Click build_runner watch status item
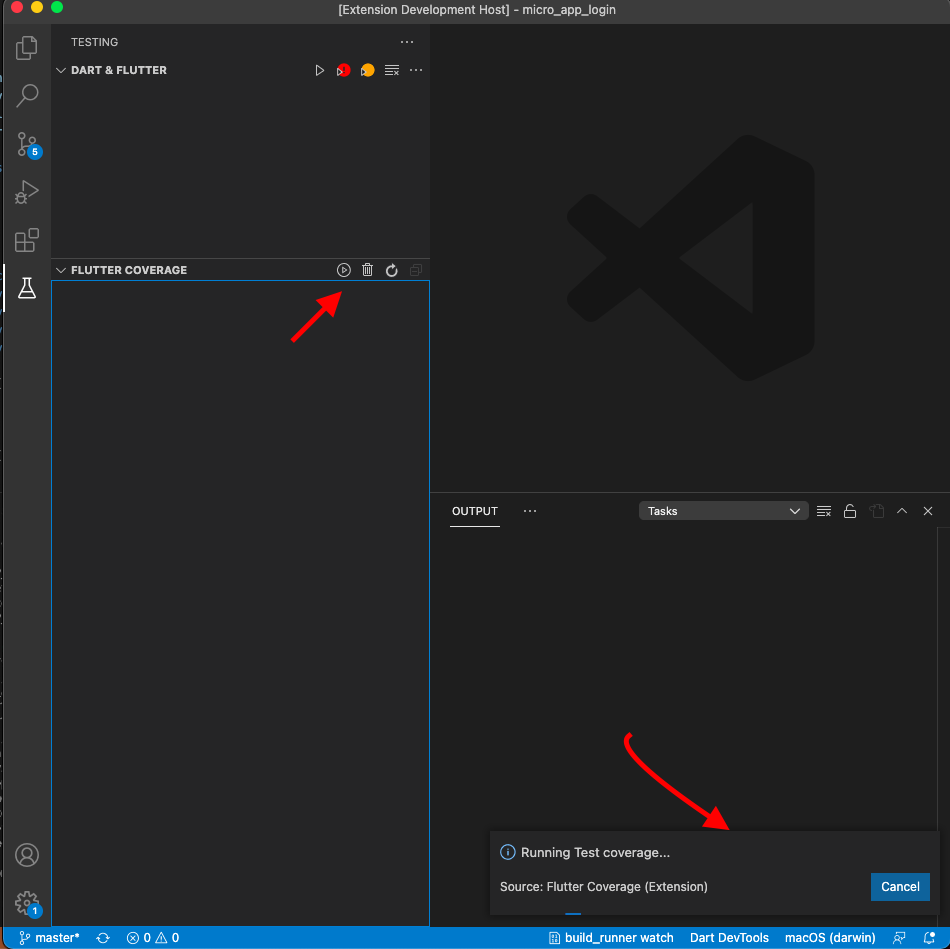The image size is (950, 949). pos(611,937)
